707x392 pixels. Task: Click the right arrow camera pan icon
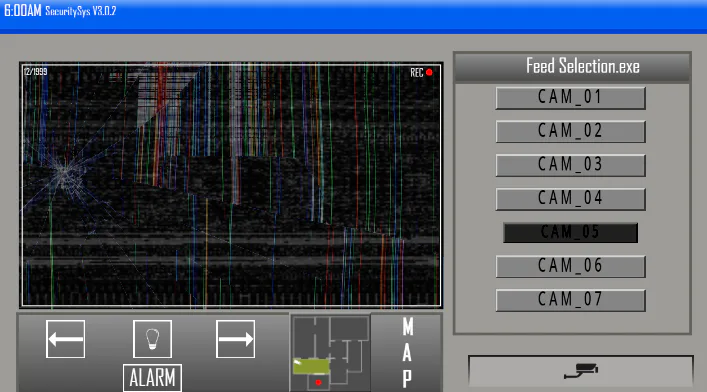pos(235,339)
